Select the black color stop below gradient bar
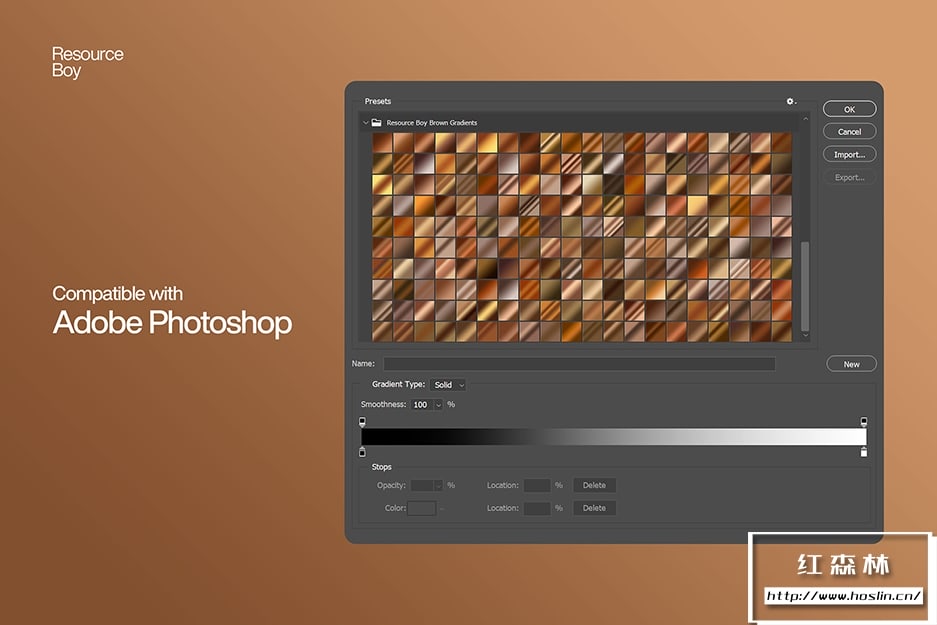This screenshot has height=625, width=937. coord(362,452)
